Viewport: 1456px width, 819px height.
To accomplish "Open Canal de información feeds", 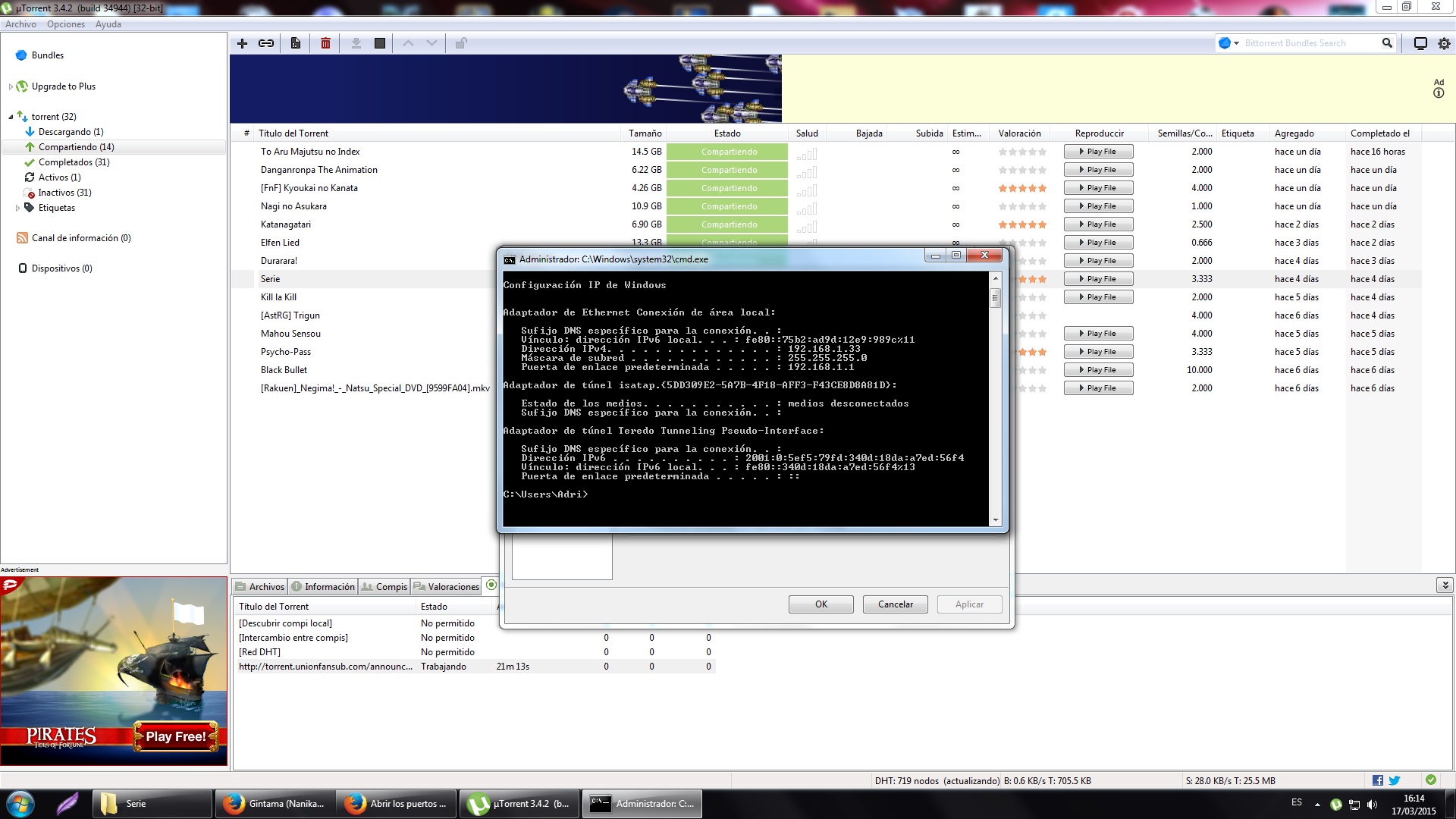I will click(80, 238).
